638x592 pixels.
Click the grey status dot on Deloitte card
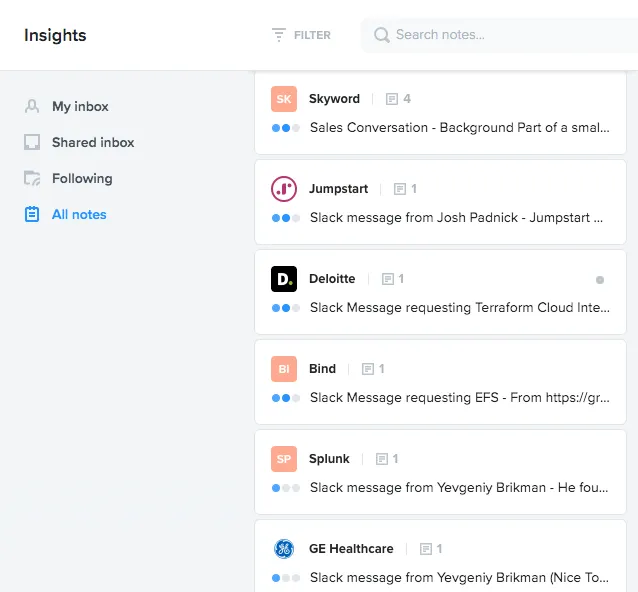pyautogui.click(x=600, y=280)
